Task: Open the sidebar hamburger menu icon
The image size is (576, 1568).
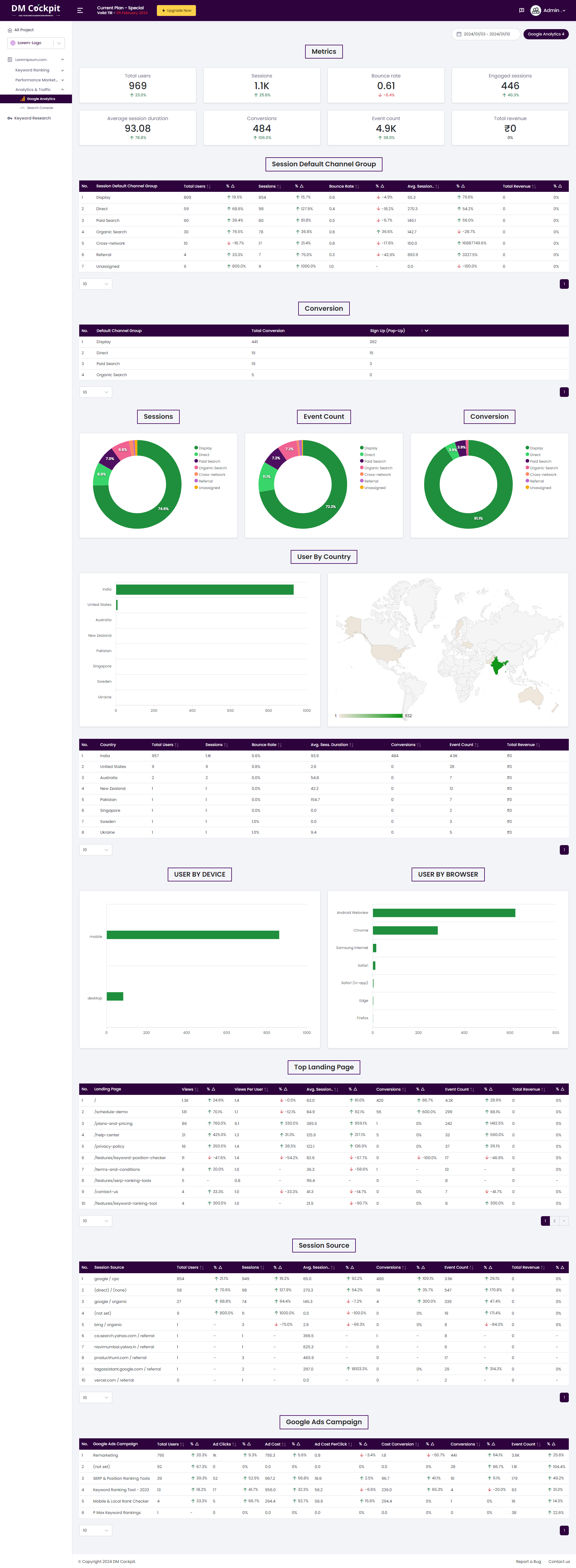Action: pos(80,10)
